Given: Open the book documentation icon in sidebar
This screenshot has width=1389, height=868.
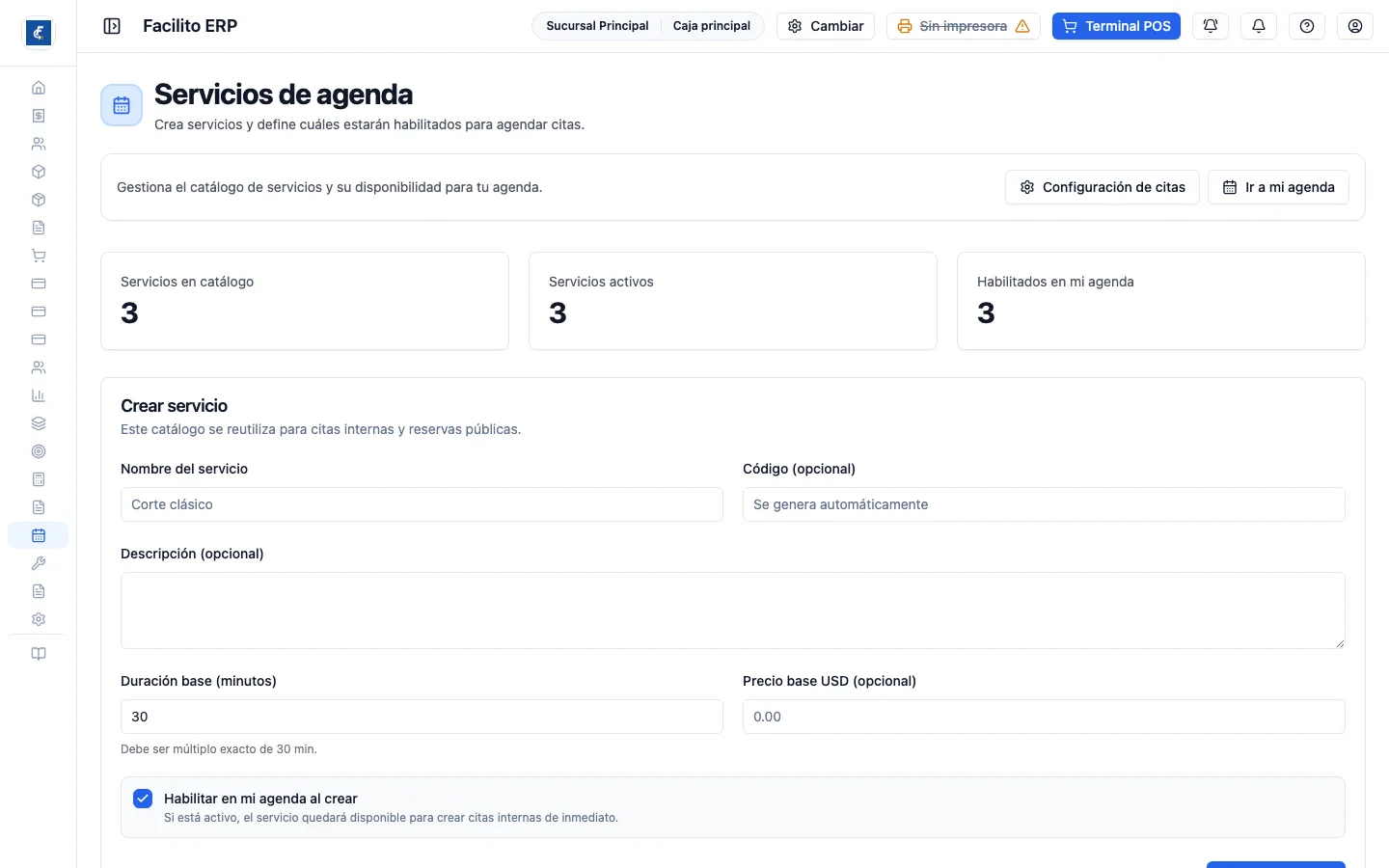Looking at the screenshot, I should tap(39, 654).
